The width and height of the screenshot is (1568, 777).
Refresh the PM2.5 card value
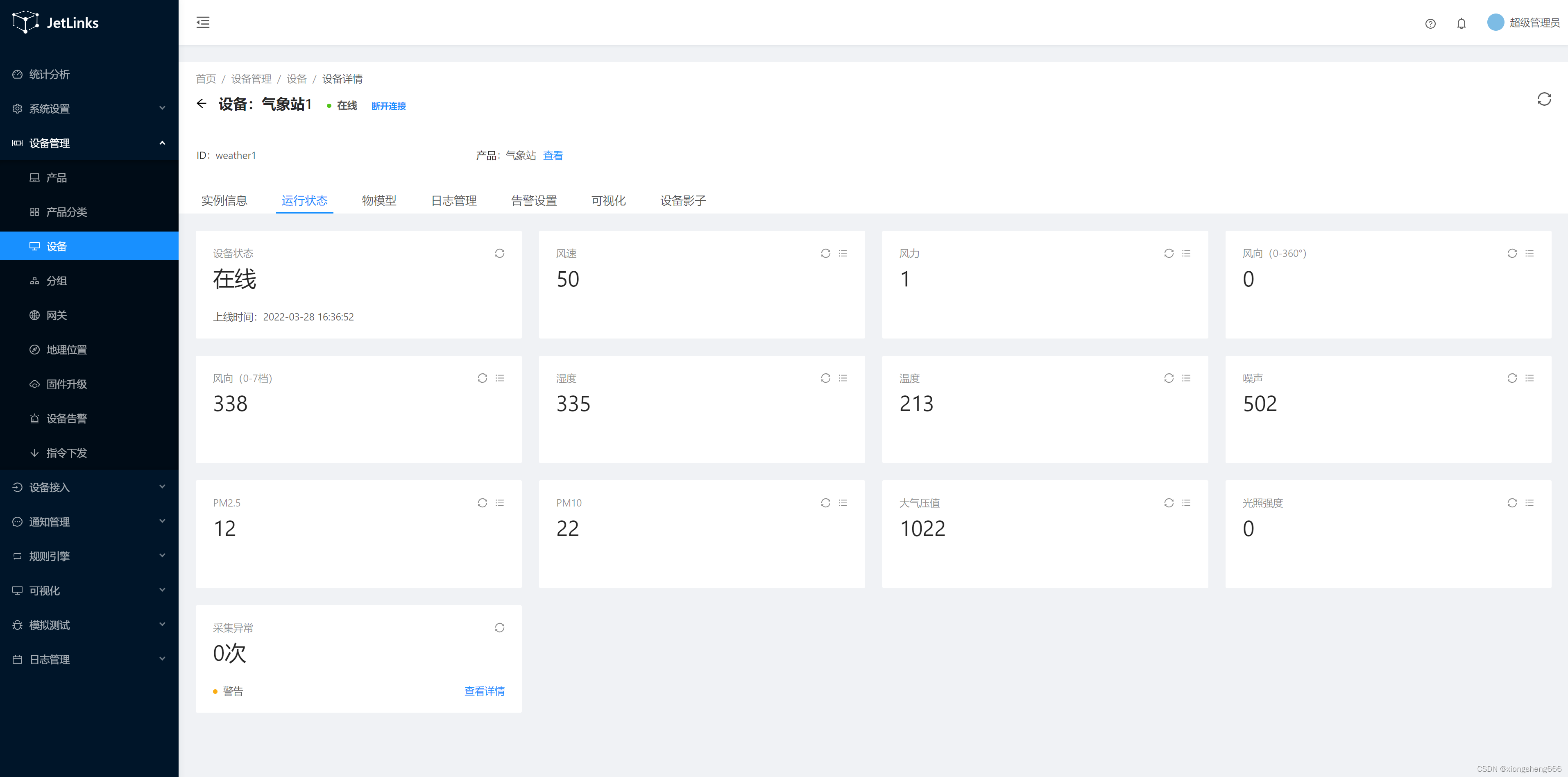pos(482,503)
